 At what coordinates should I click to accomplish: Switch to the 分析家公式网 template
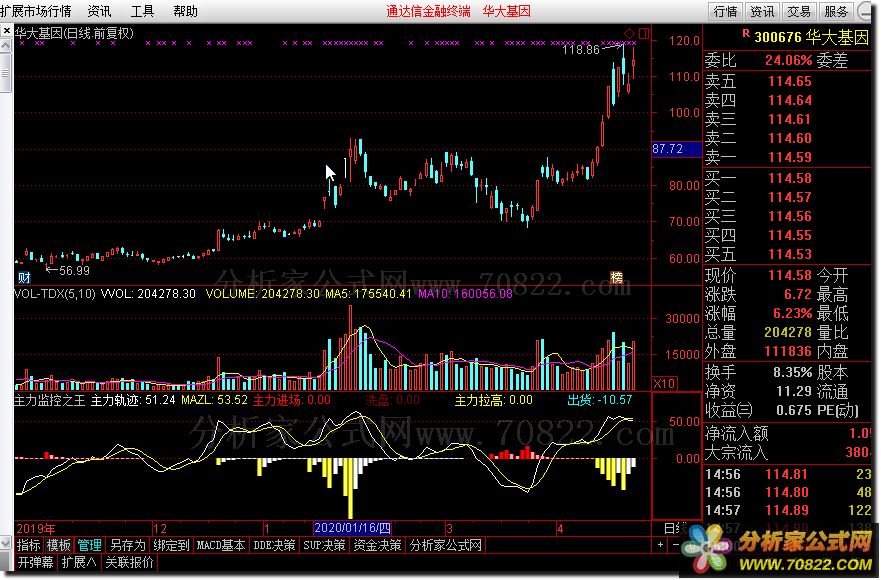click(446, 545)
